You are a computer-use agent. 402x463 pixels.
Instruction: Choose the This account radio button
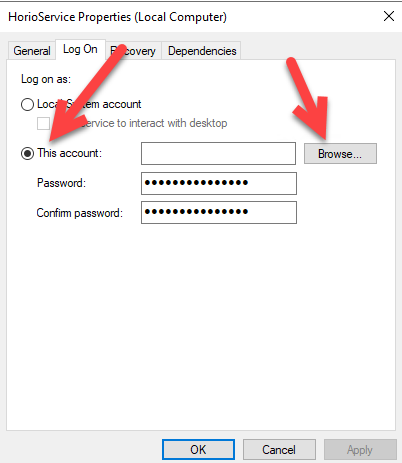click(x=27, y=154)
